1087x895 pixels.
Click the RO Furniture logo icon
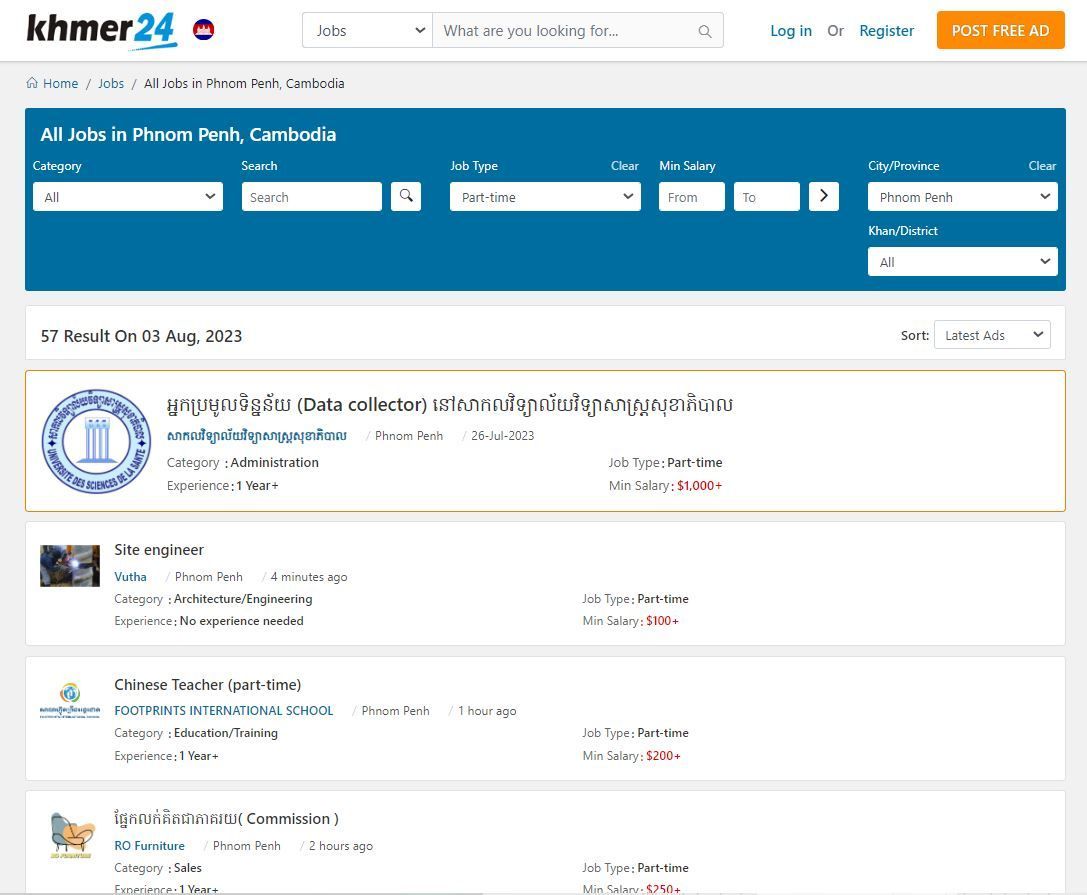pos(70,835)
